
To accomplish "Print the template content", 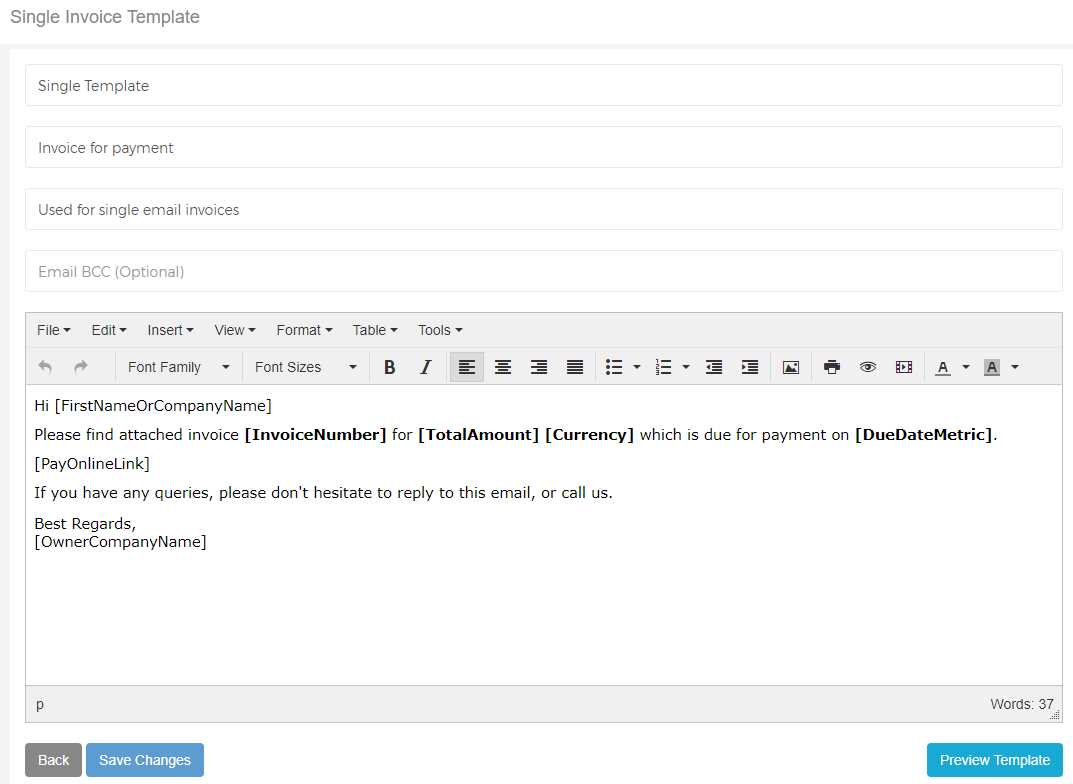I will (832, 367).
